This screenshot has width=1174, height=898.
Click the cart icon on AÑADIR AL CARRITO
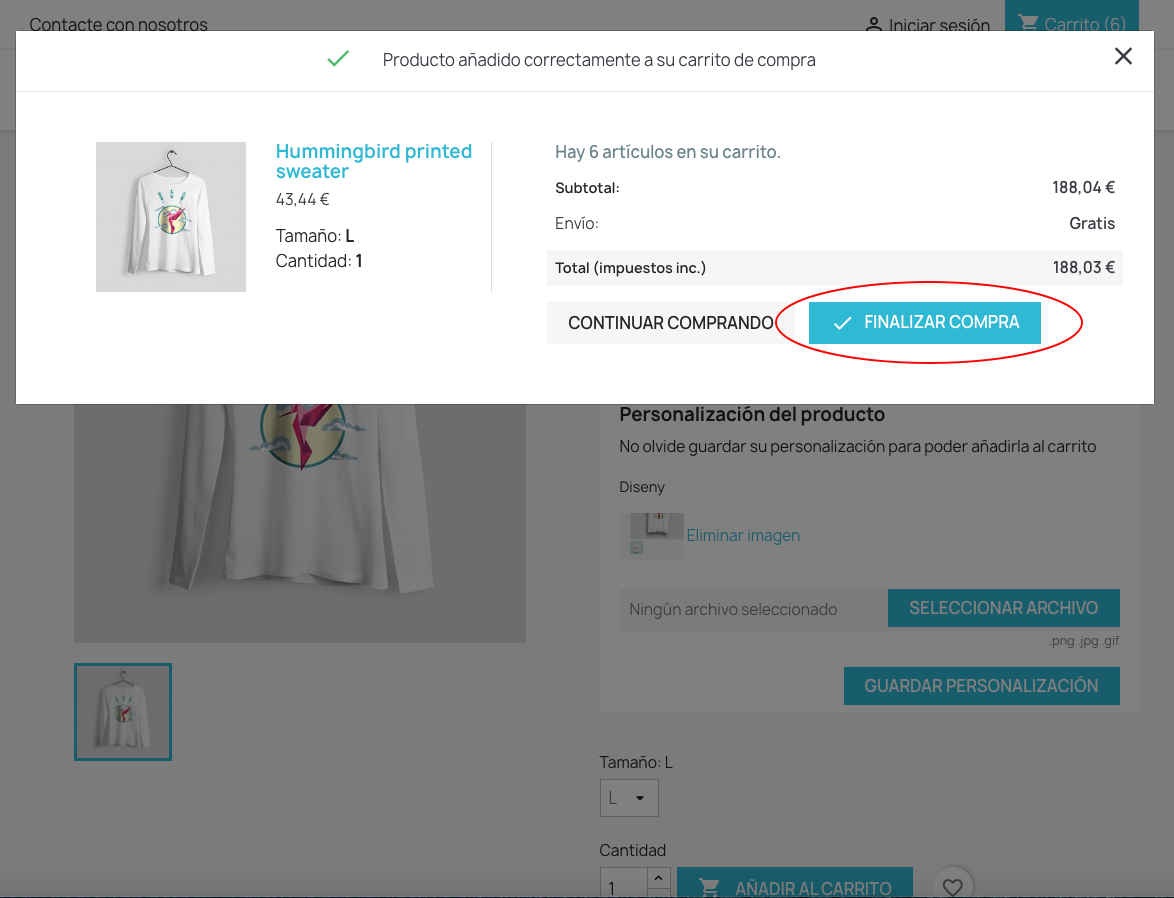coord(710,888)
